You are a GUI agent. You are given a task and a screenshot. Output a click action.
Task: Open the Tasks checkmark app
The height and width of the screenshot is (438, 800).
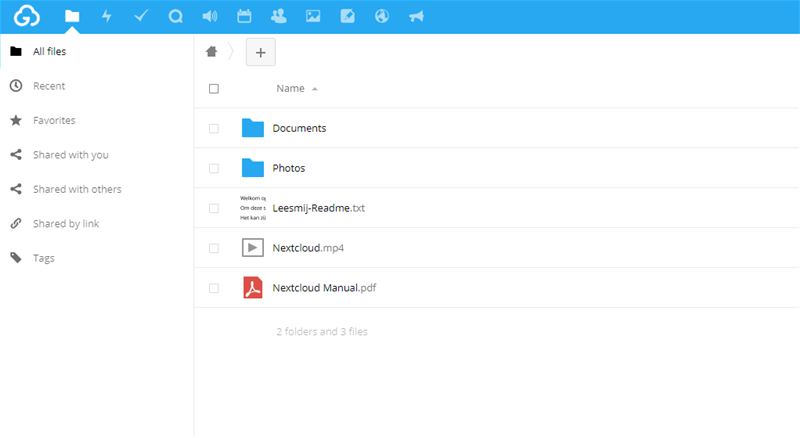pos(141,16)
